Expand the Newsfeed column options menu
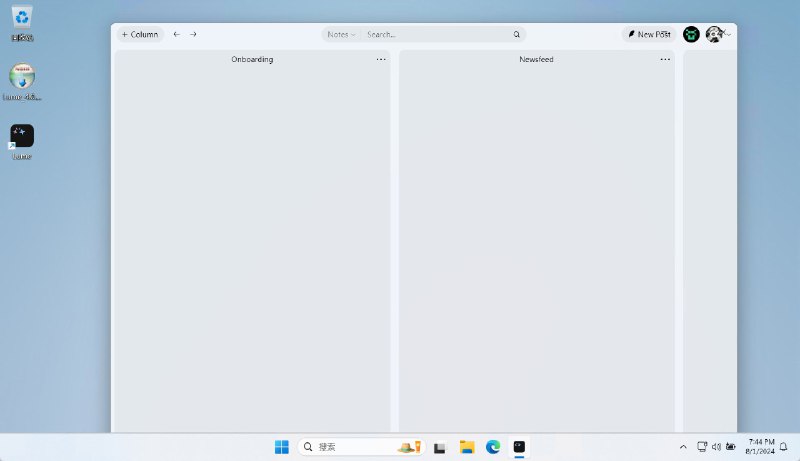Screen dimensions: 800x461 [665, 60]
